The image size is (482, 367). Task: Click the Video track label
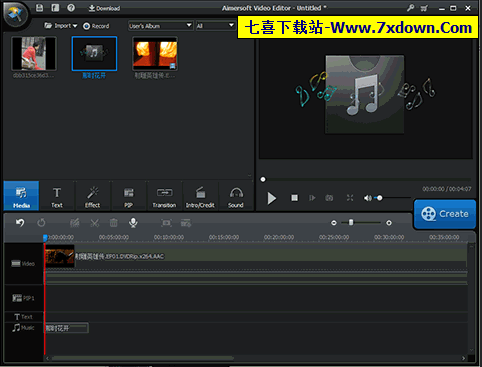point(23,264)
